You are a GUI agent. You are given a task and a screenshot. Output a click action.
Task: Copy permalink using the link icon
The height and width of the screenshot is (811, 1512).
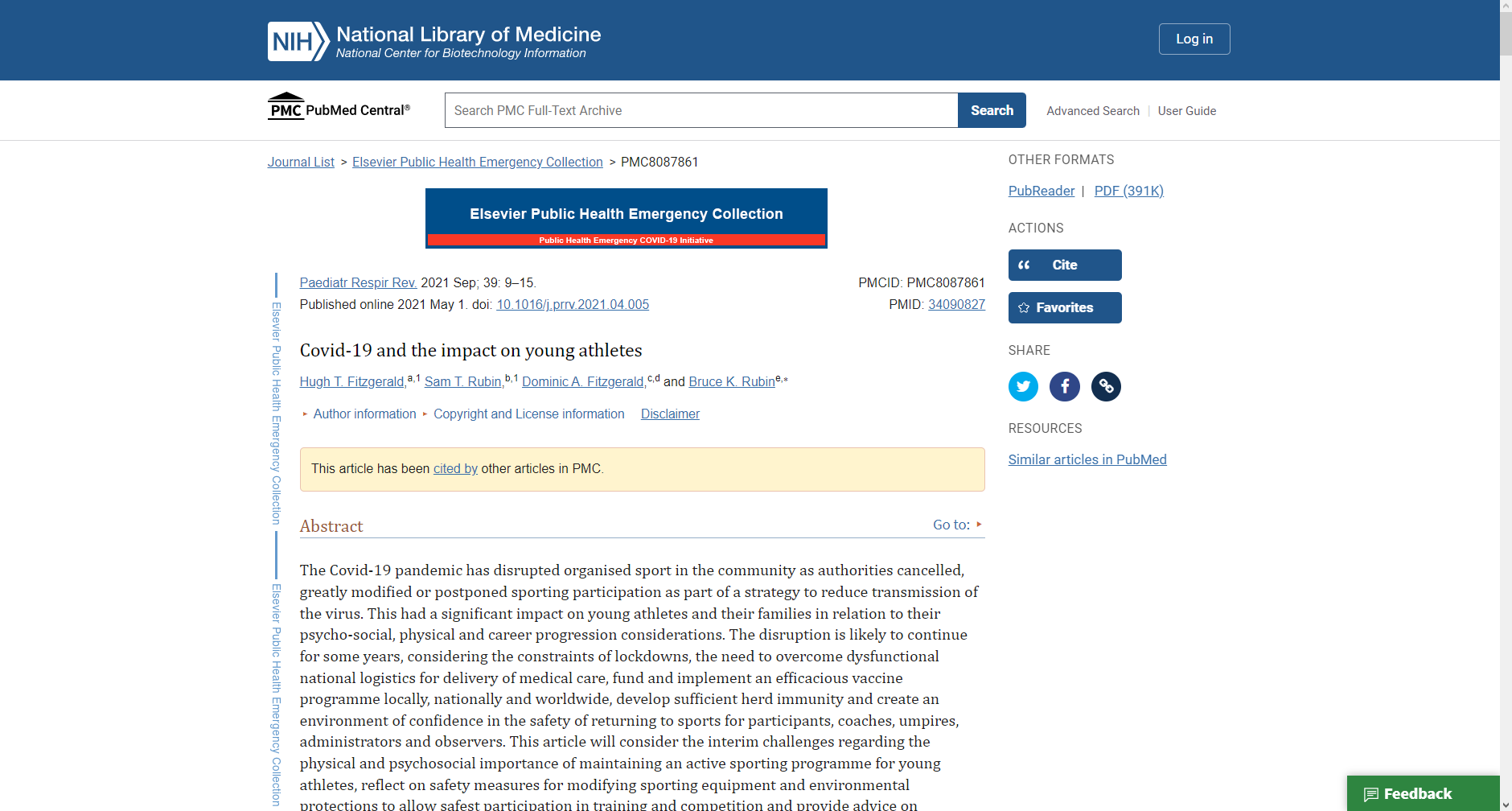coord(1106,386)
